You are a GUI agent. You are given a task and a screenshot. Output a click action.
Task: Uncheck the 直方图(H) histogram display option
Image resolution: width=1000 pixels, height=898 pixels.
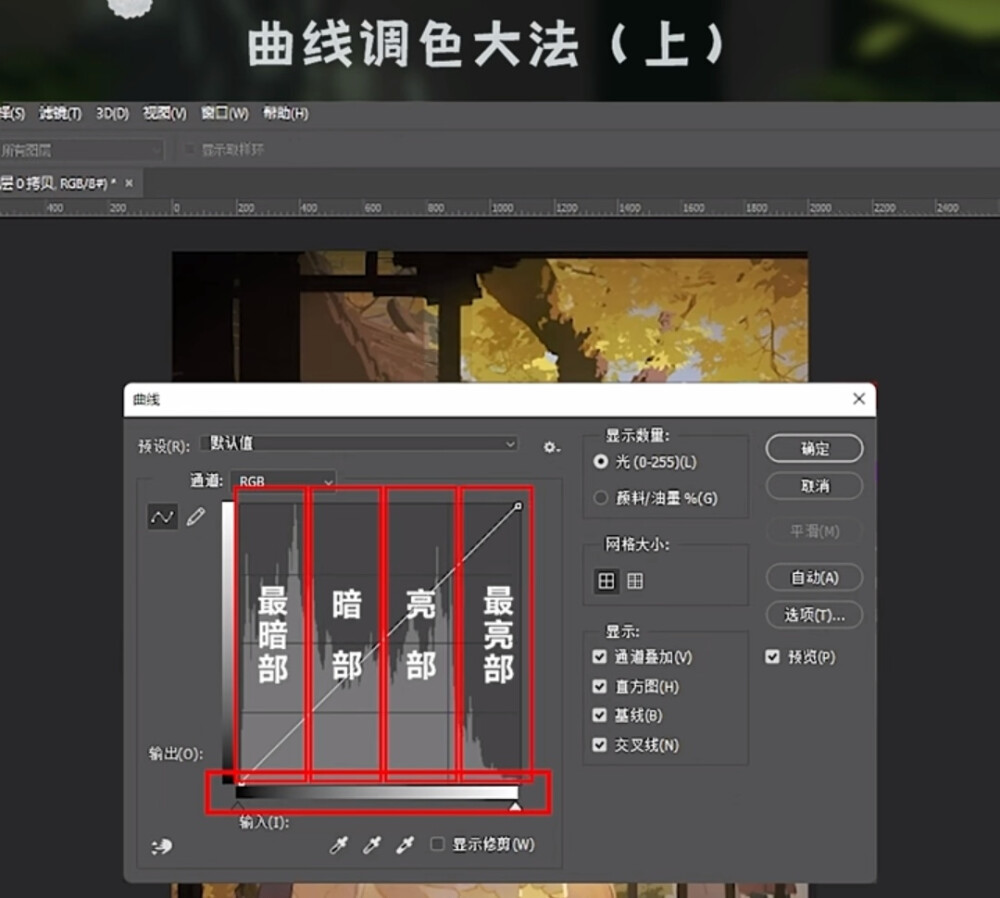point(599,686)
